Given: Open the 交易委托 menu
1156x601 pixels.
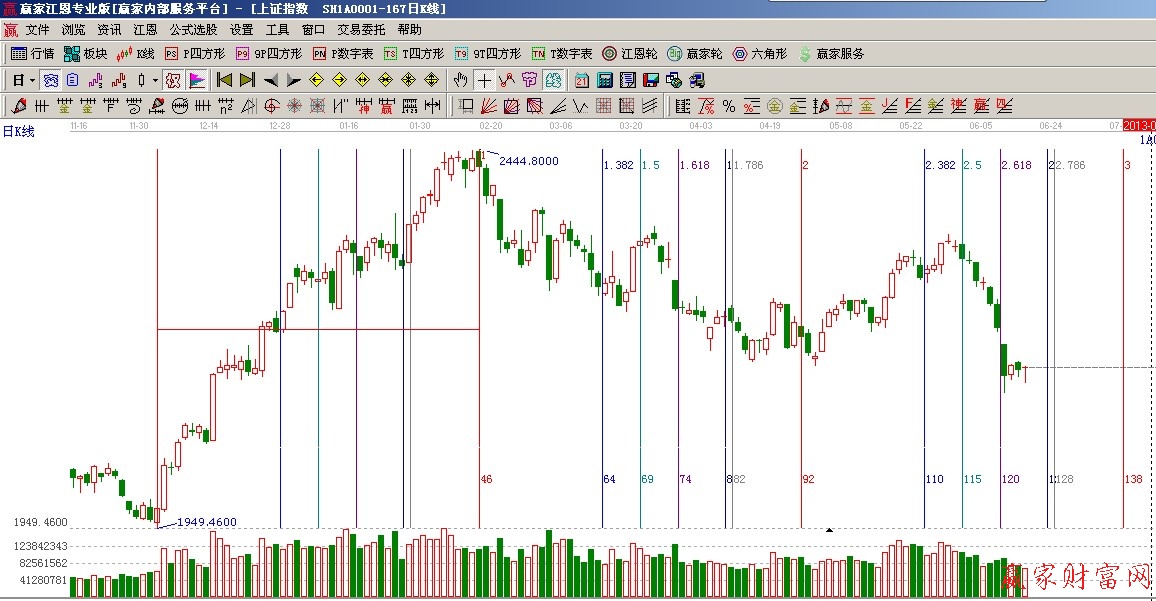Looking at the screenshot, I should [361, 30].
